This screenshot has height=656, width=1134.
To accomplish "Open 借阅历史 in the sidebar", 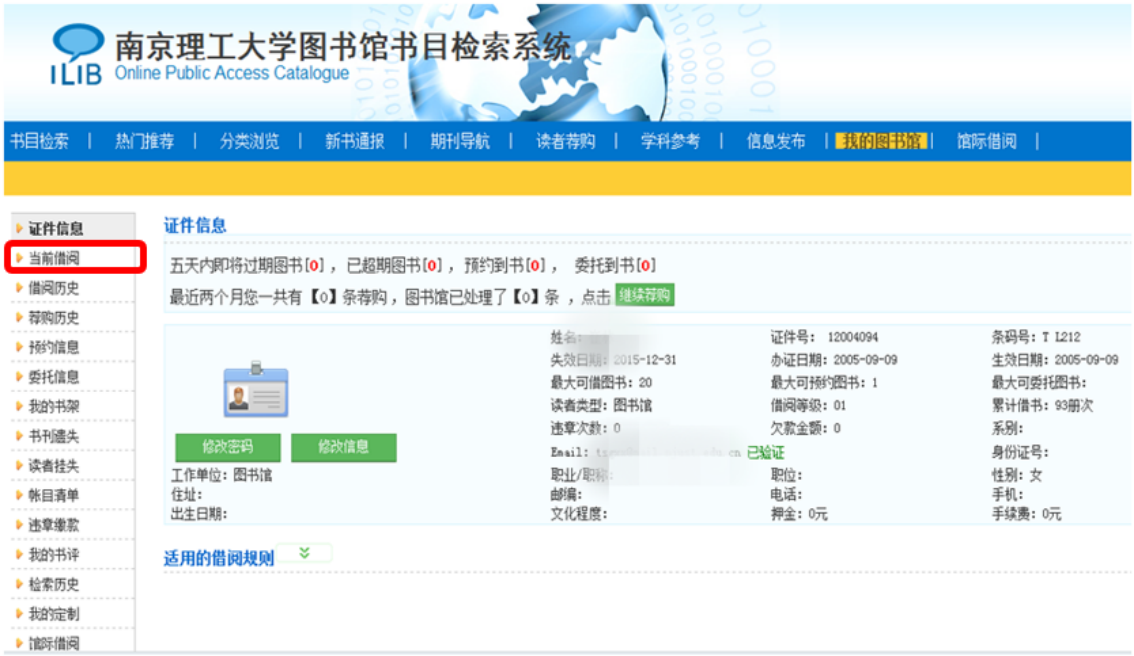I will (54, 288).
